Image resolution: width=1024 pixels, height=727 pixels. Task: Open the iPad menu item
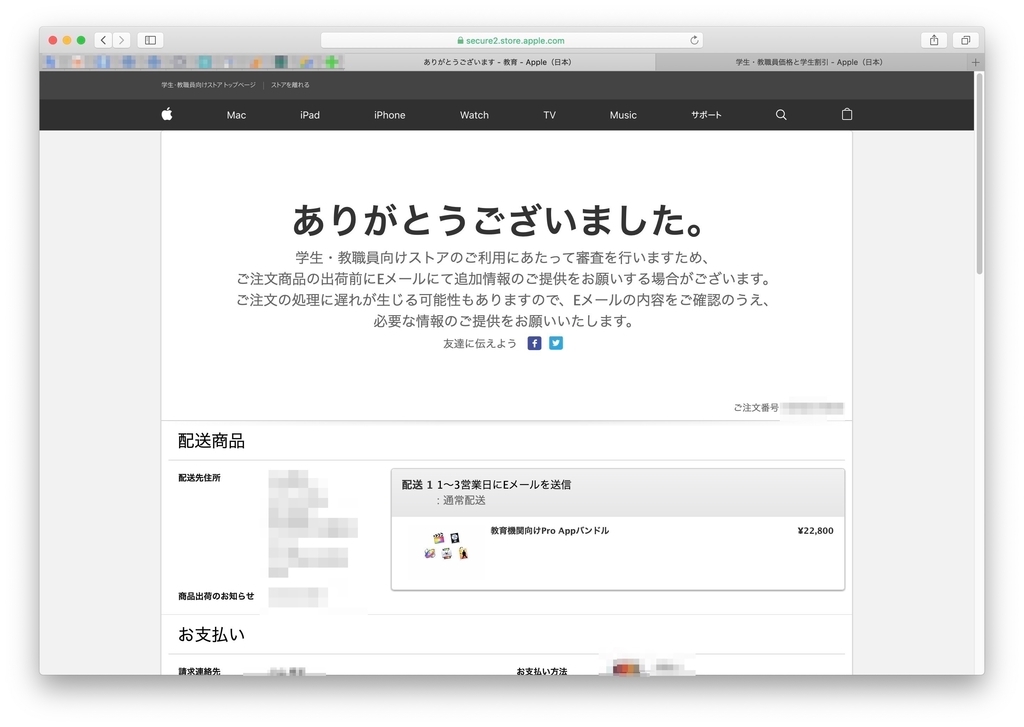[310, 115]
